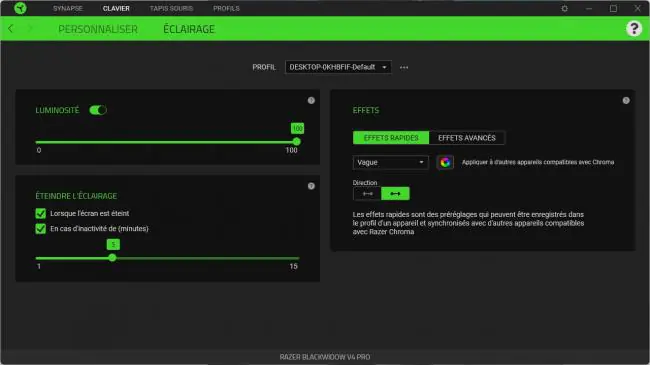This screenshot has width=650, height=365.
Task: Uncheck "En cas d'inactivité de (minutes)"
Action: (41, 229)
